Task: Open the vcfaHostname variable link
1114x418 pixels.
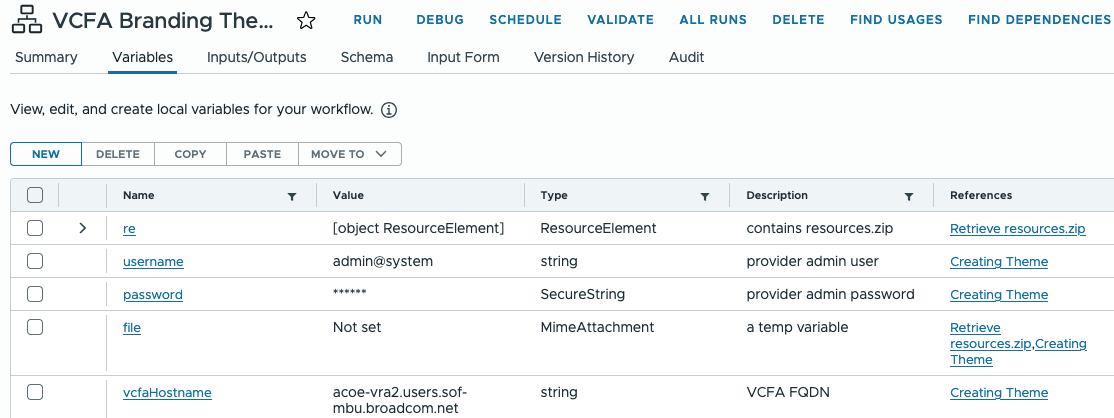Action: point(167,393)
